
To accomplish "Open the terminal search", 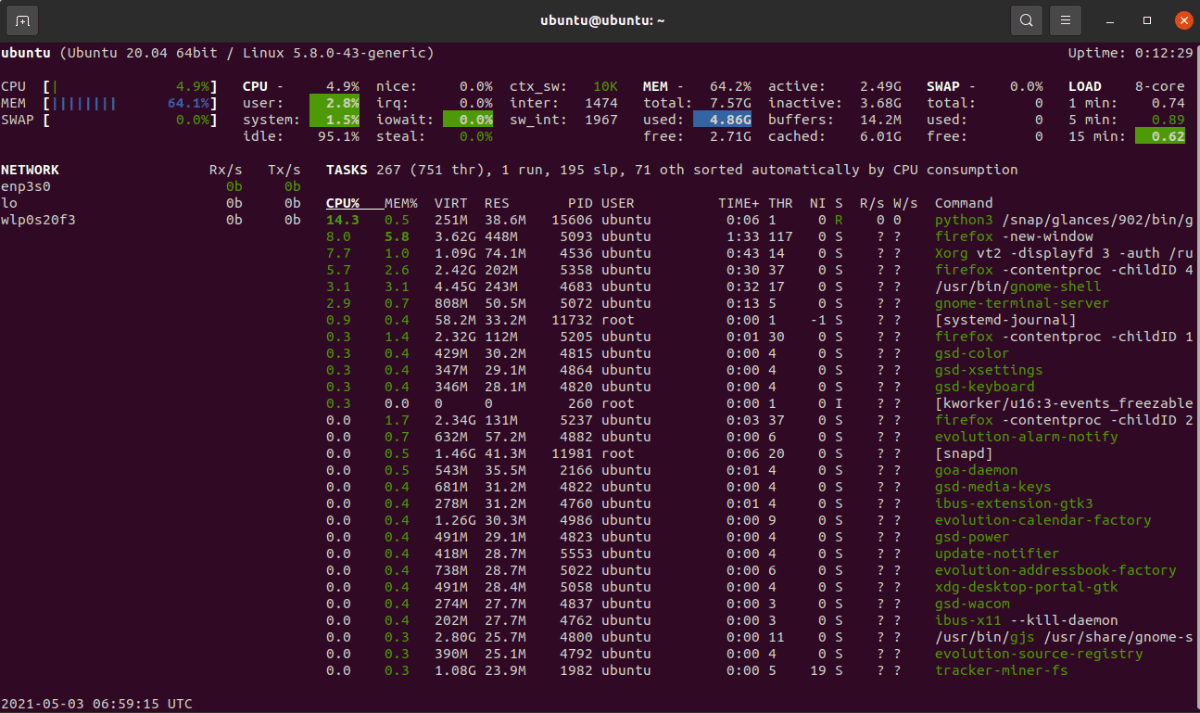I will 1026,19.
